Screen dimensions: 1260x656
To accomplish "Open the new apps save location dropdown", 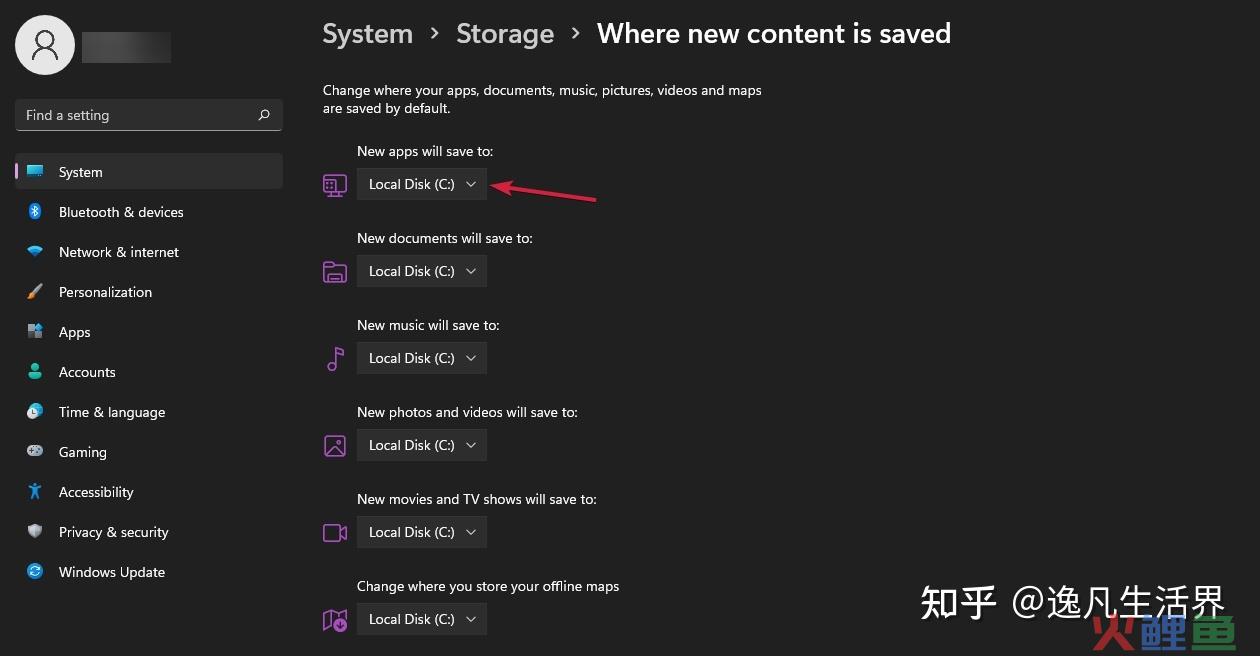I will [x=422, y=184].
